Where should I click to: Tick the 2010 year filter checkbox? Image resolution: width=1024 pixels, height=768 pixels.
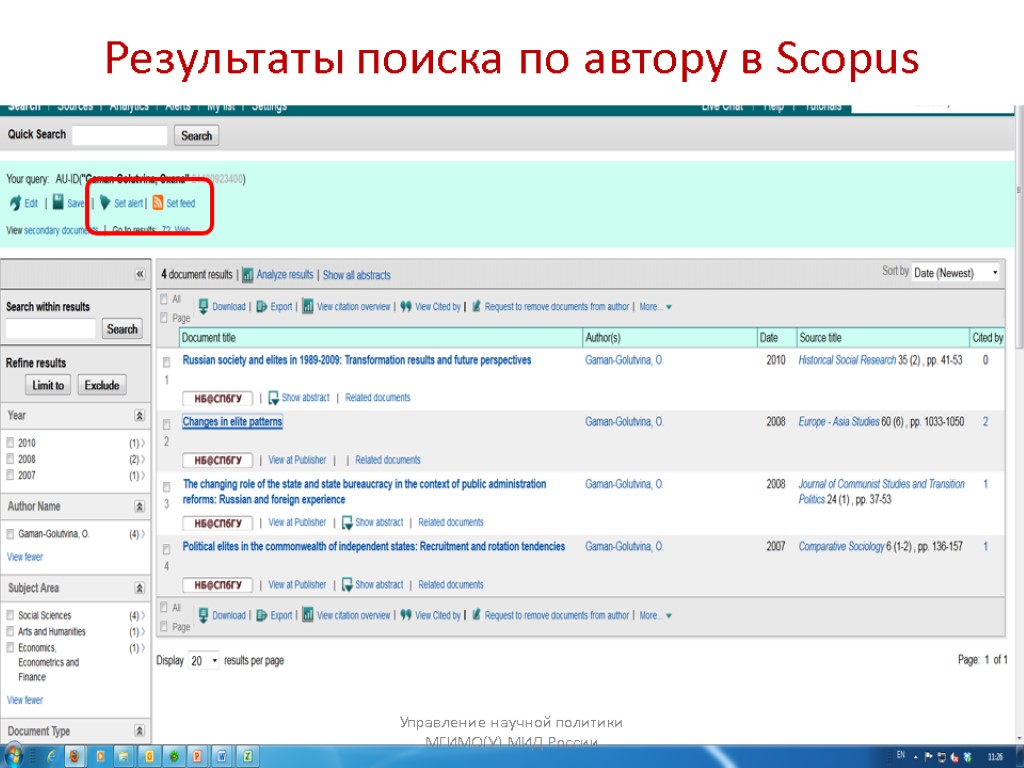(x=10, y=442)
